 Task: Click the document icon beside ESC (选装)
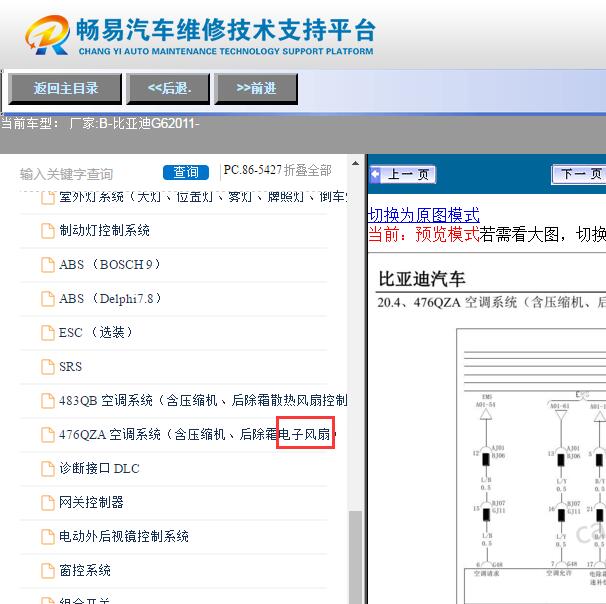[x=48, y=333]
